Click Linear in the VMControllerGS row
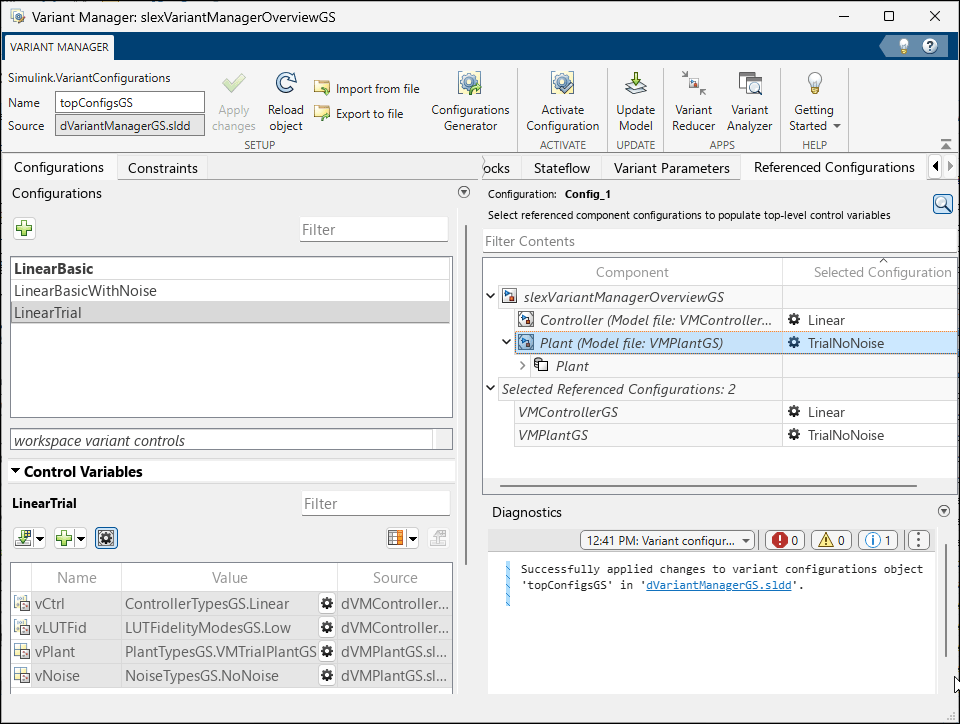 click(826, 412)
